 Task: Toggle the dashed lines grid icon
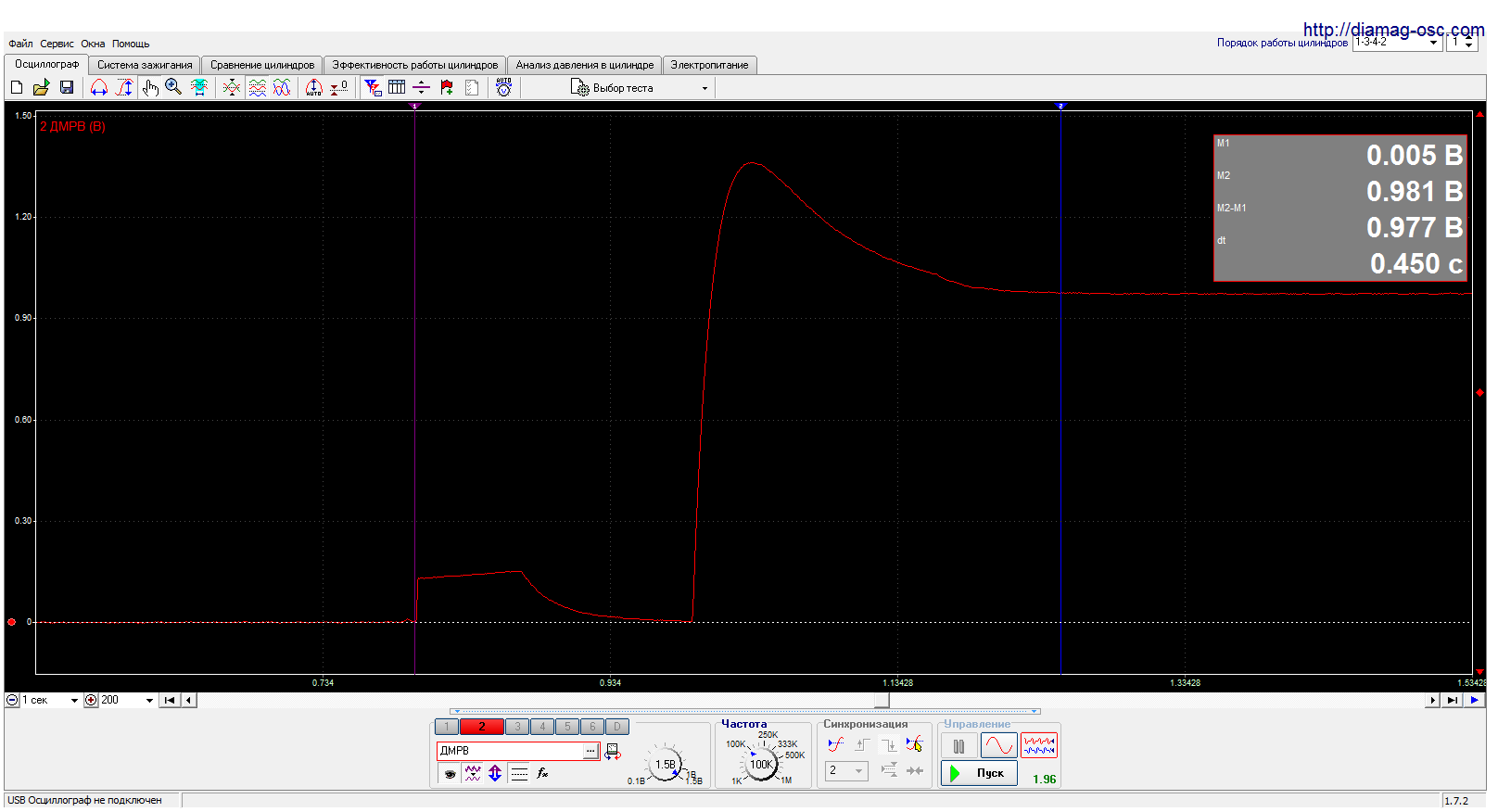click(519, 773)
